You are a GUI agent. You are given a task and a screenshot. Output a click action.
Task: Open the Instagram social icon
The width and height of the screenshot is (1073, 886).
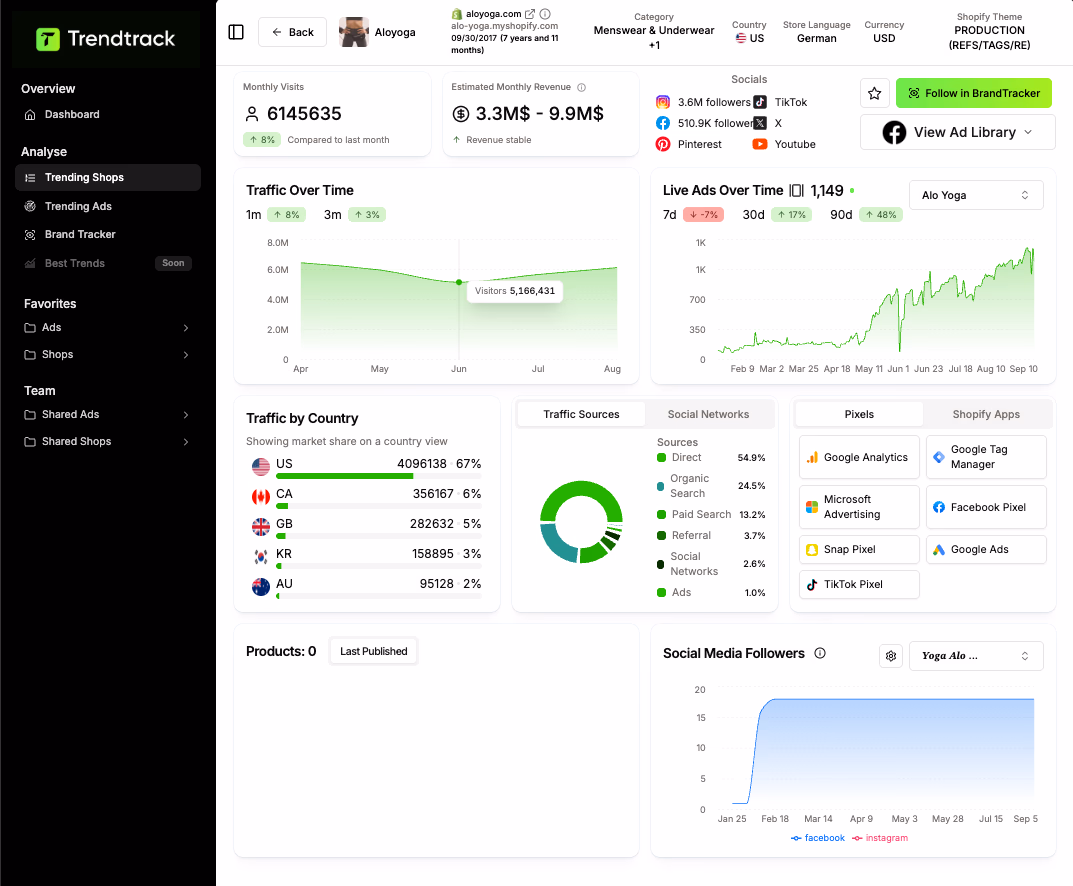[x=663, y=102]
